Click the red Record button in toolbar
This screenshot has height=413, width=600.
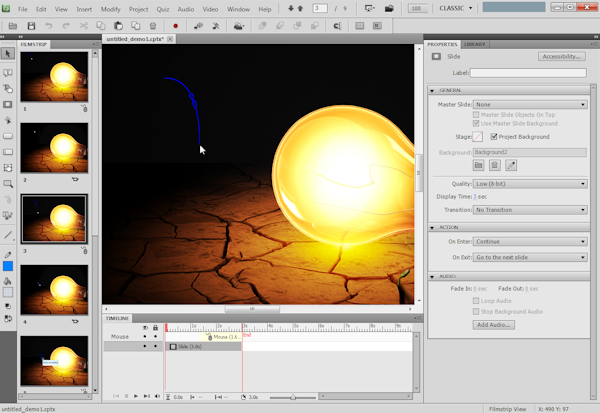[176, 26]
